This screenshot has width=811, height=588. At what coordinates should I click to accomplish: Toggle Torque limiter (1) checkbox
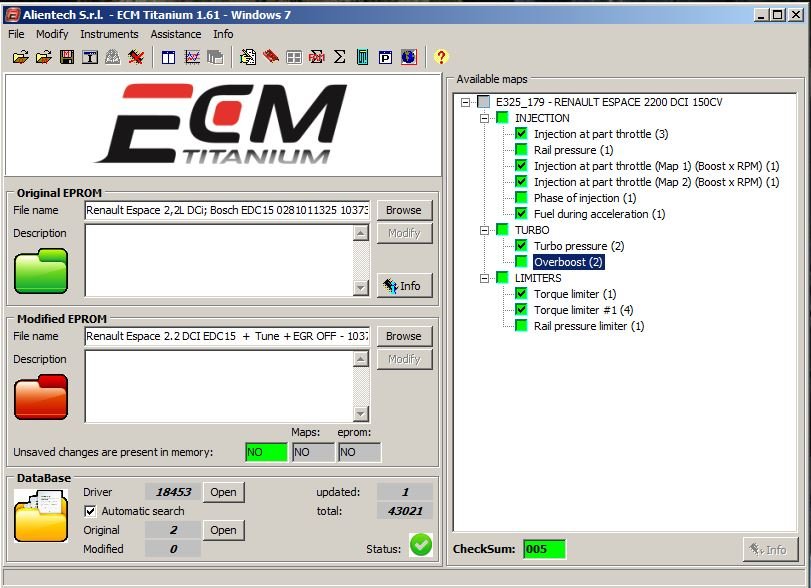[x=521, y=294]
